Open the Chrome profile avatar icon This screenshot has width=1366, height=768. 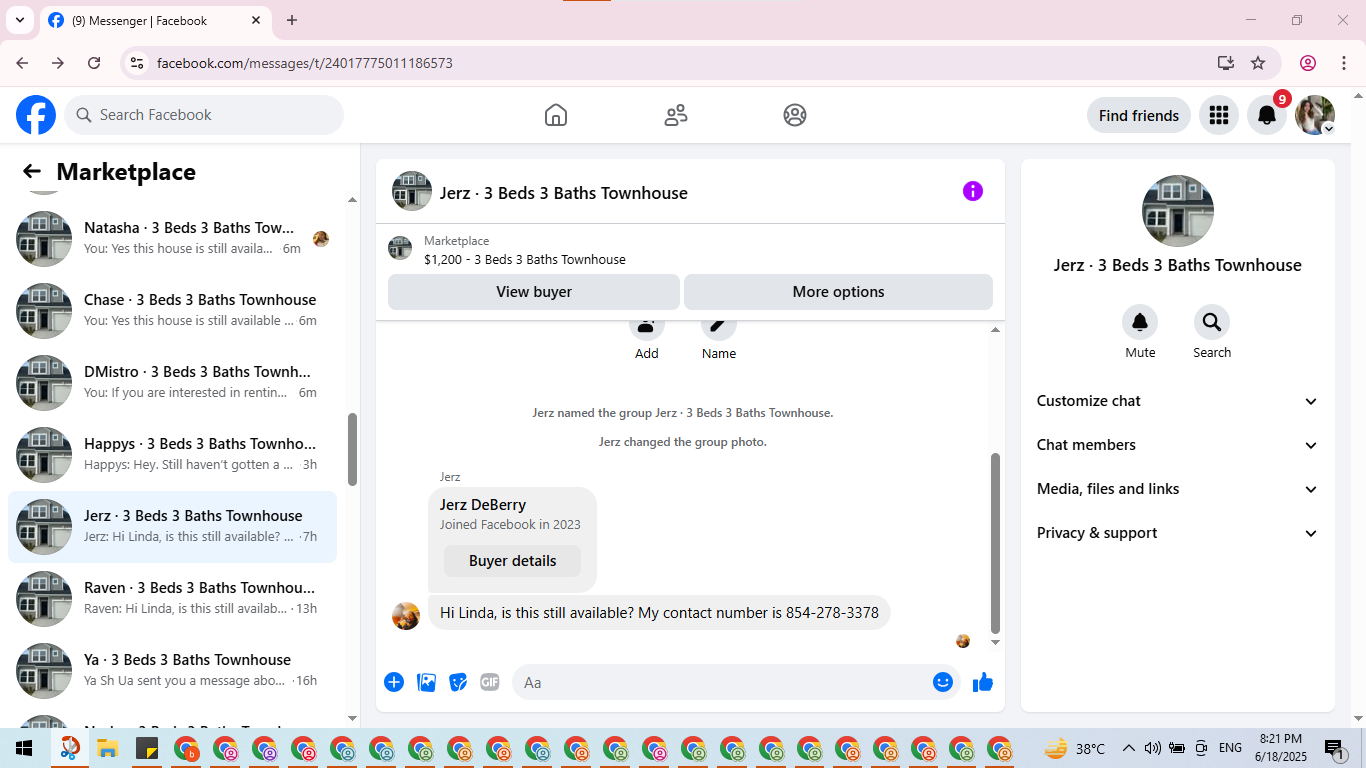coord(1308,63)
